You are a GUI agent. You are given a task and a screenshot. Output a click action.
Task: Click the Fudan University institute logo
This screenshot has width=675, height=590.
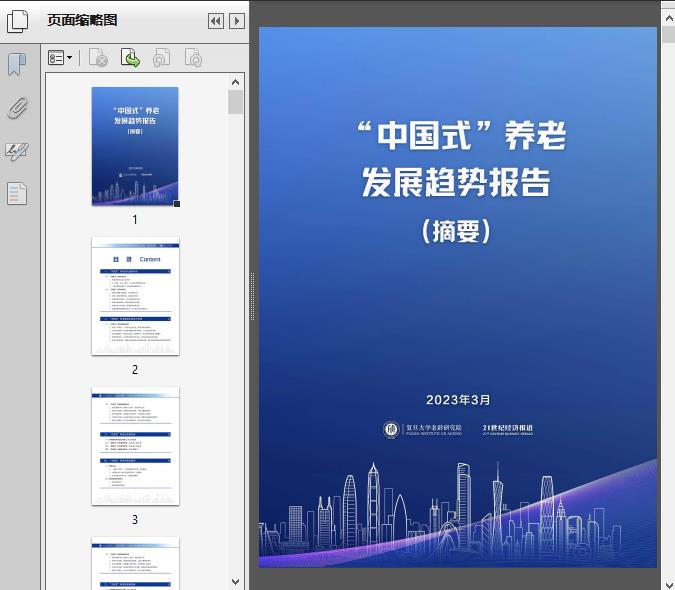(422, 429)
